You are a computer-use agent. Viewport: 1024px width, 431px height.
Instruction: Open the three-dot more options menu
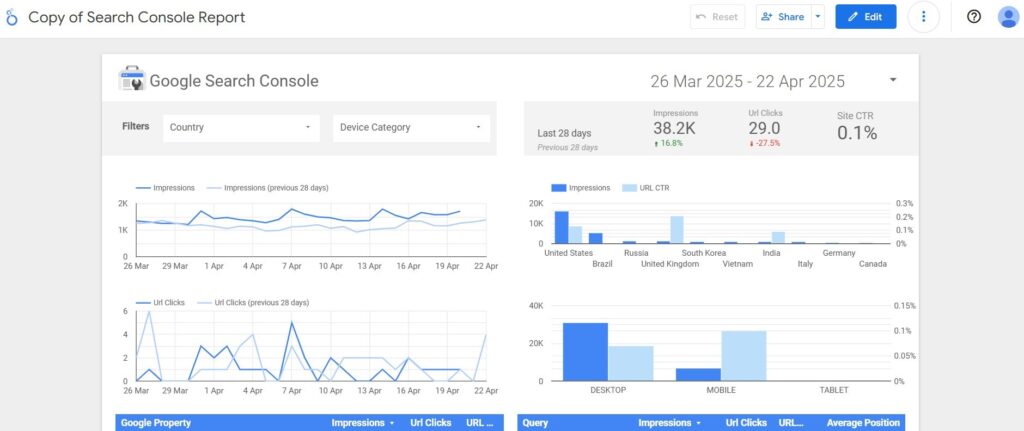[923, 17]
